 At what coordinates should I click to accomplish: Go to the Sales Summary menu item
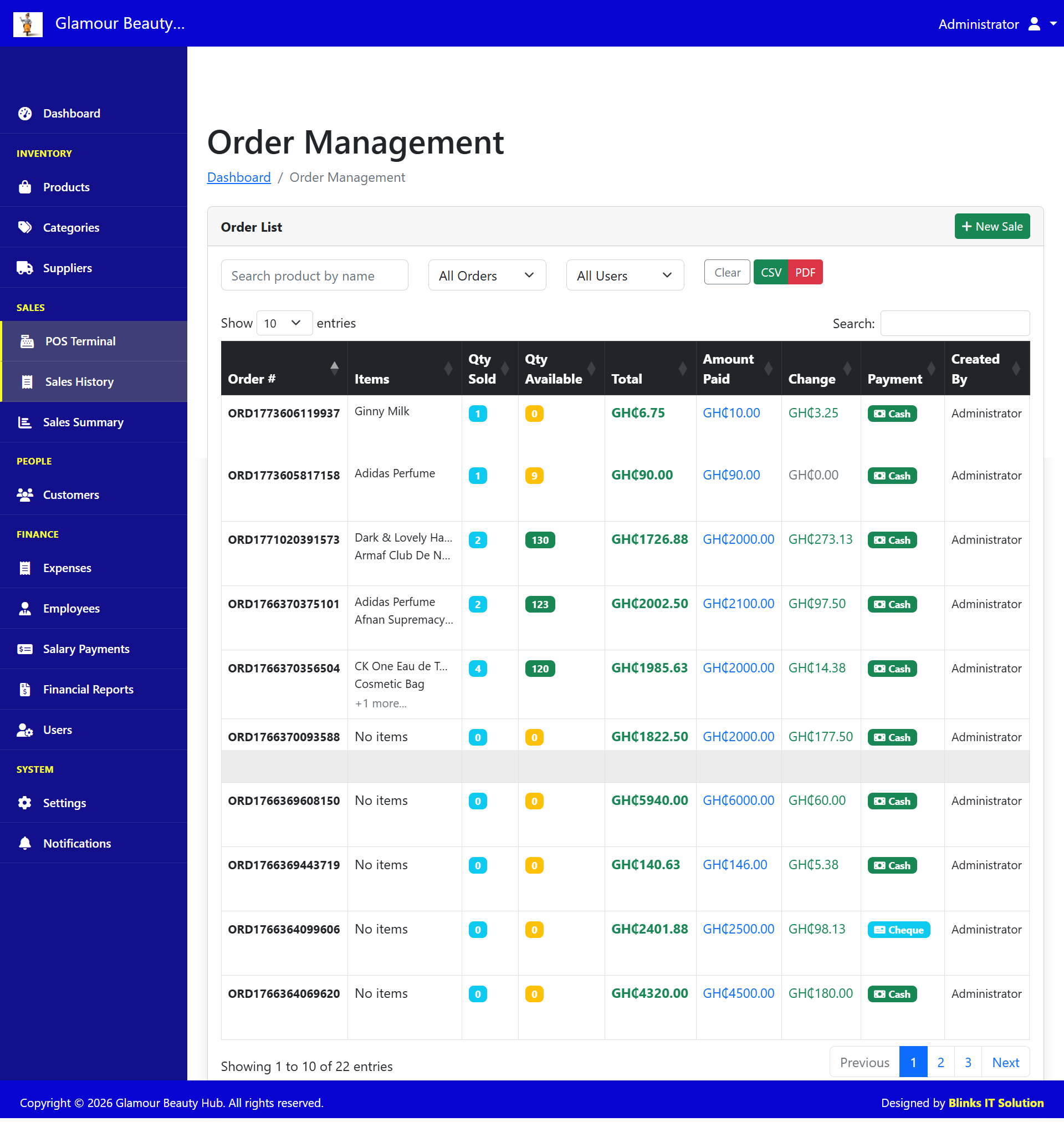94,422
